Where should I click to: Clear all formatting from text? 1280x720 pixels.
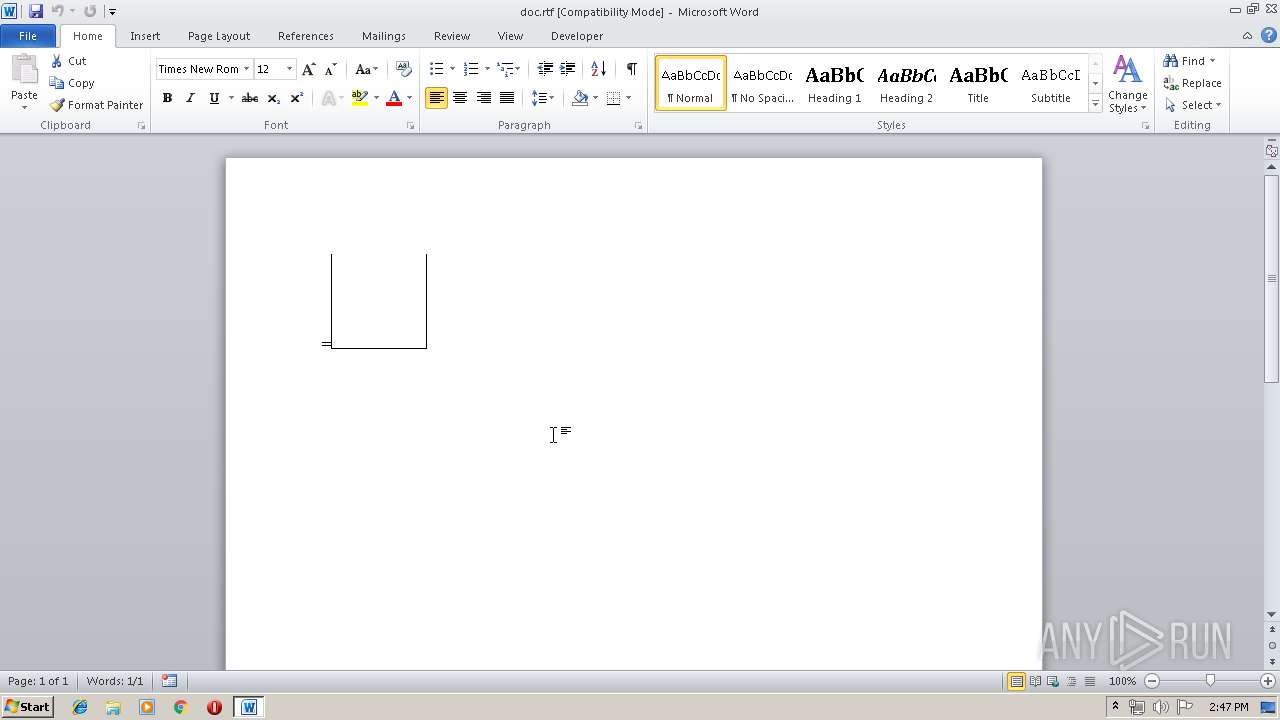404,69
